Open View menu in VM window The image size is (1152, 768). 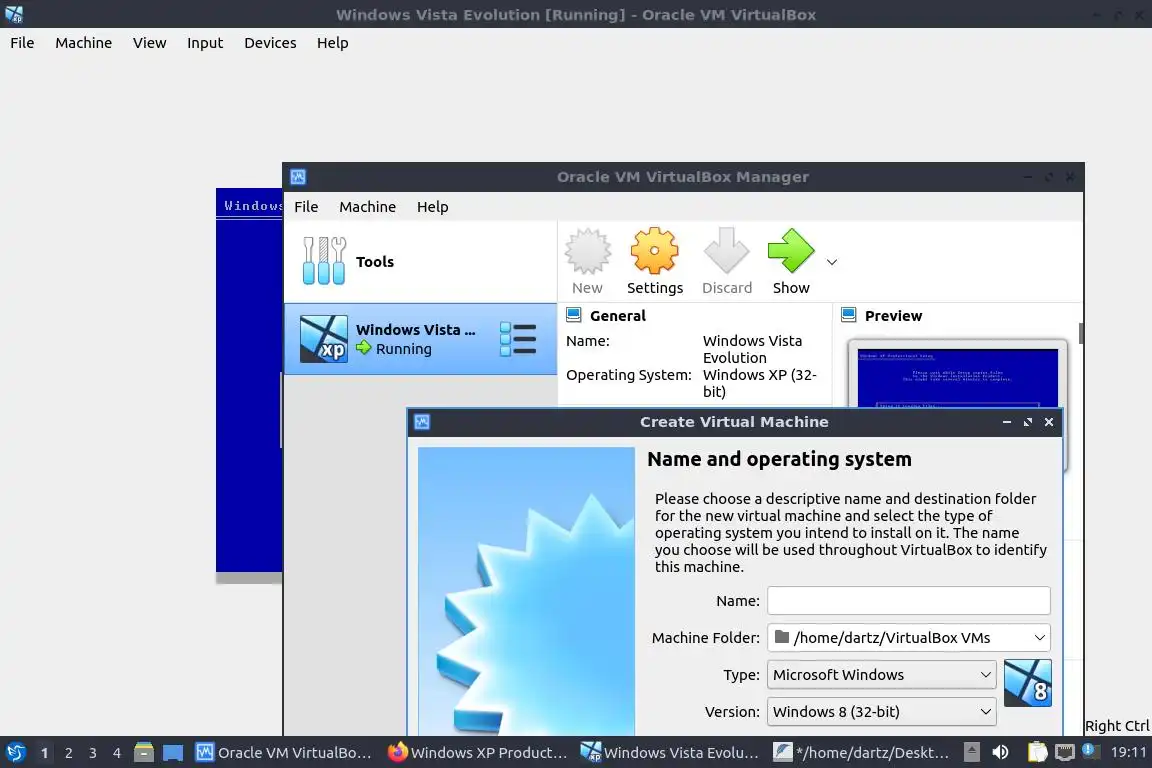click(x=149, y=43)
